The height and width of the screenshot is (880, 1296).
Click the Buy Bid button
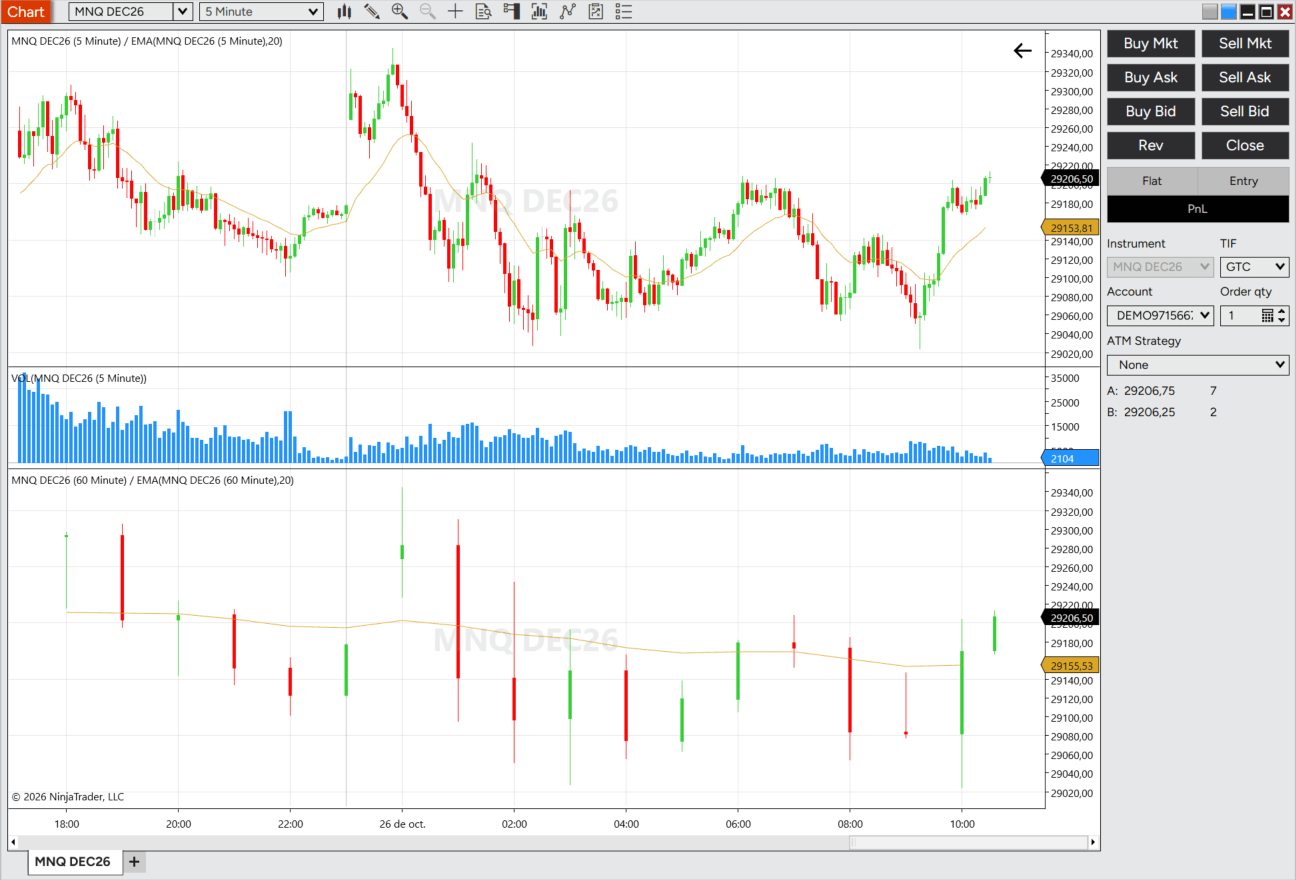pos(1151,111)
